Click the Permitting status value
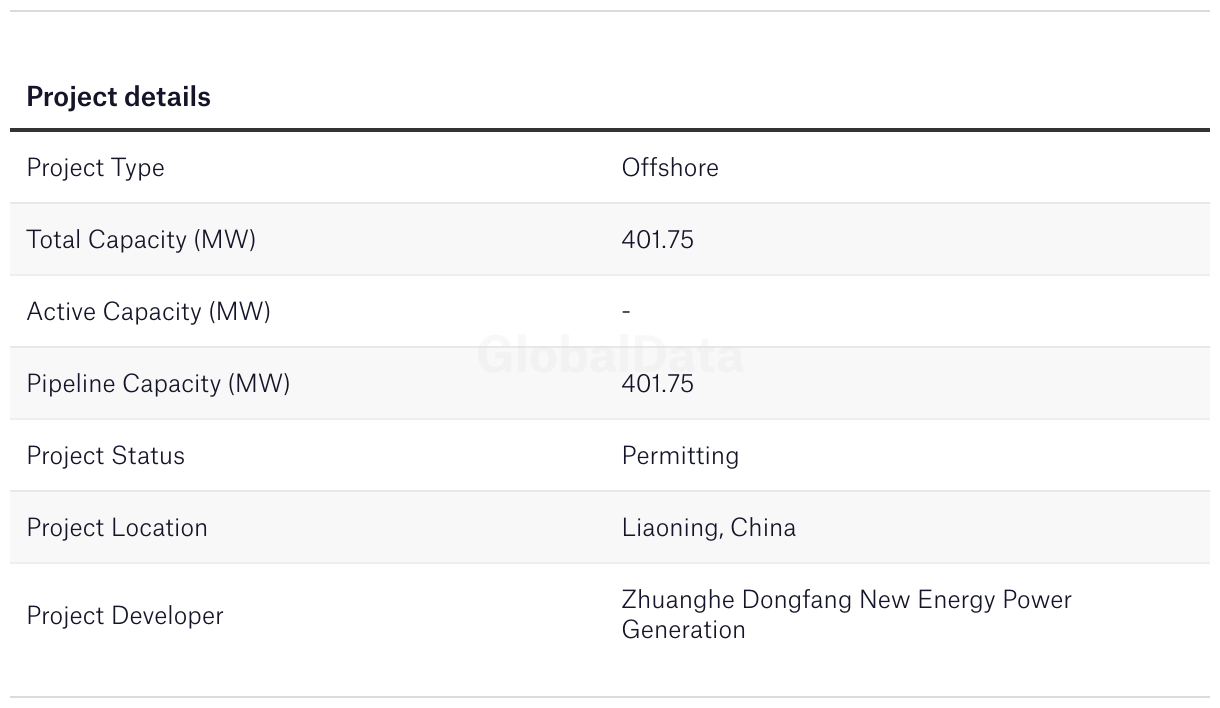The height and width of the screenshot is (708, 1220). pyautogui.click(x=680, y=456)
